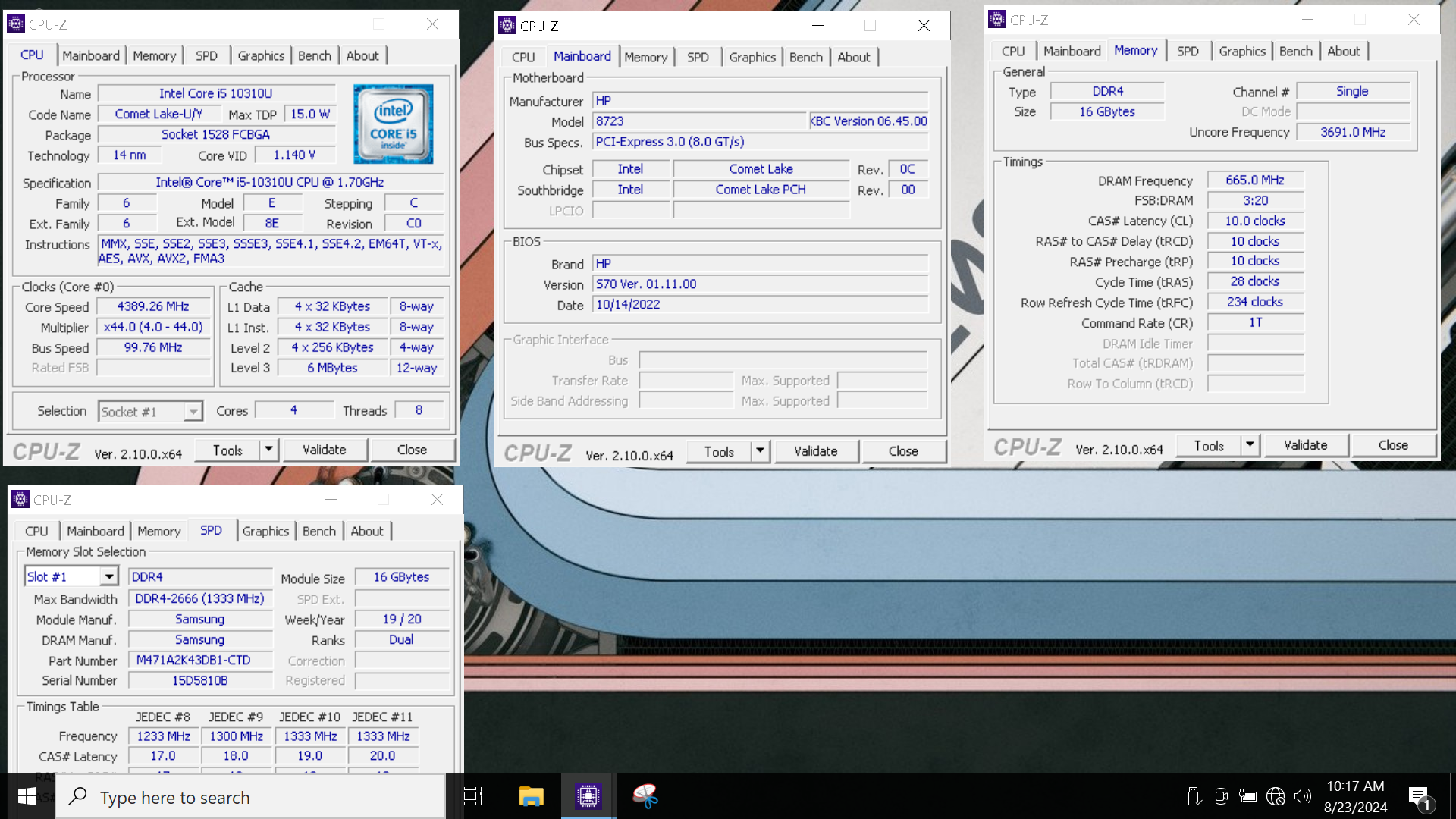Open Windows Start menu

(27, 796)
